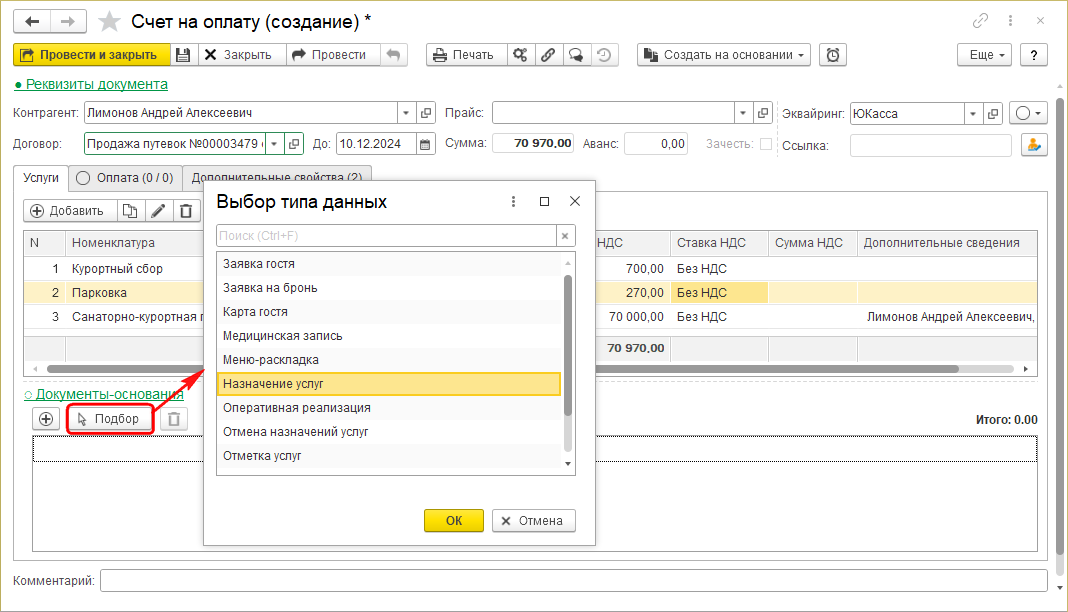Click the chain link icon in toolbar
Viewport: 1068px width, 612px height.
pos(548,55)
